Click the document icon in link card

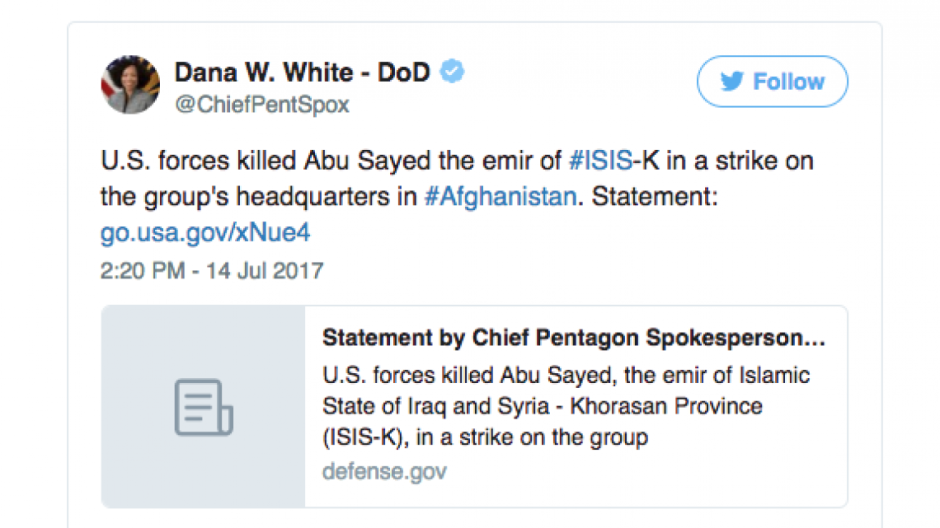point(204,407)
